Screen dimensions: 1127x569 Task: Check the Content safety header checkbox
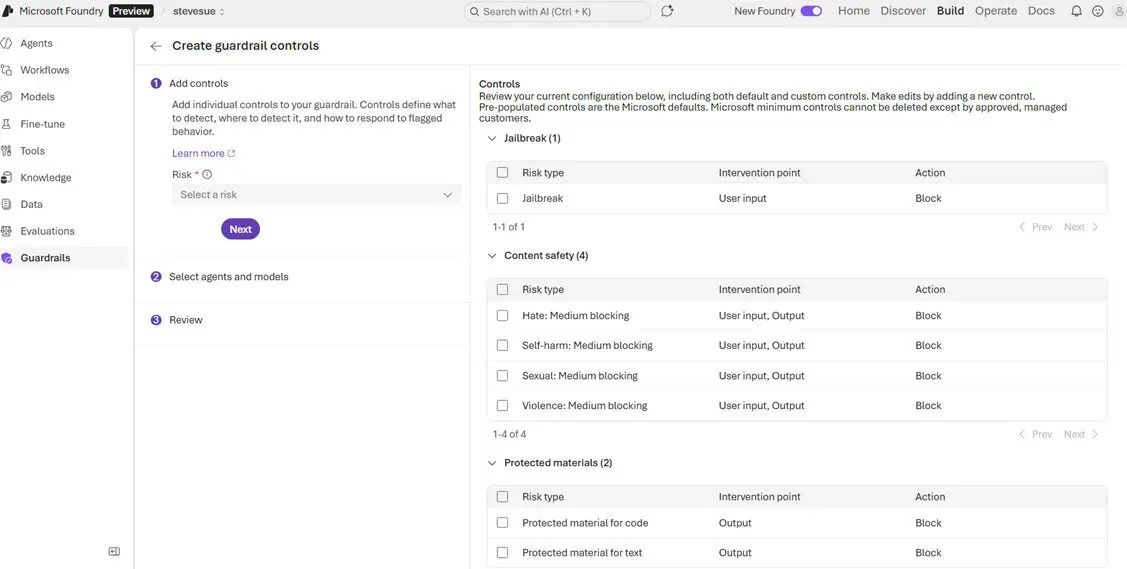pos(502,290)
